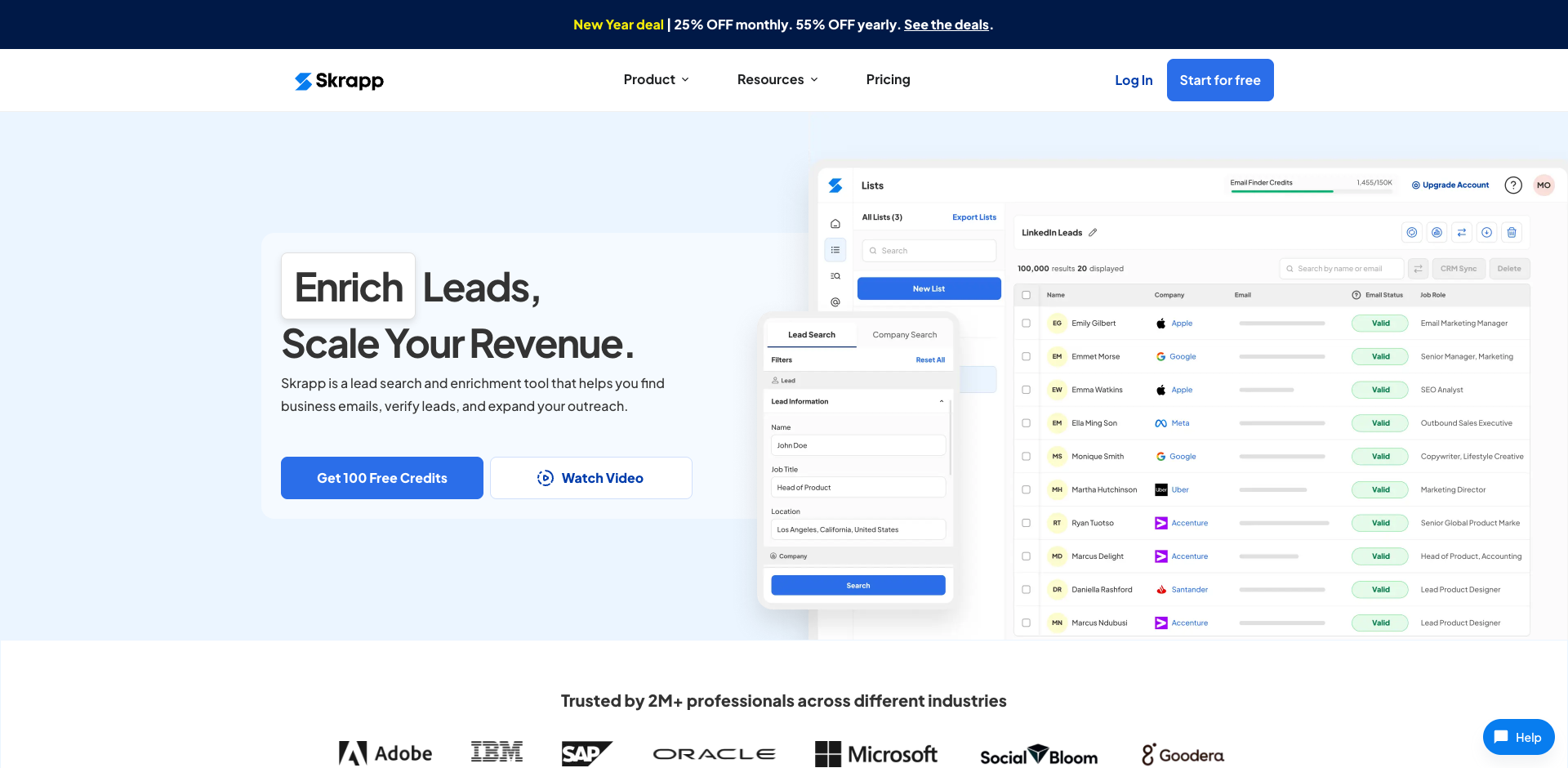Click the question mark help icon

click(x=1513, y=185)
